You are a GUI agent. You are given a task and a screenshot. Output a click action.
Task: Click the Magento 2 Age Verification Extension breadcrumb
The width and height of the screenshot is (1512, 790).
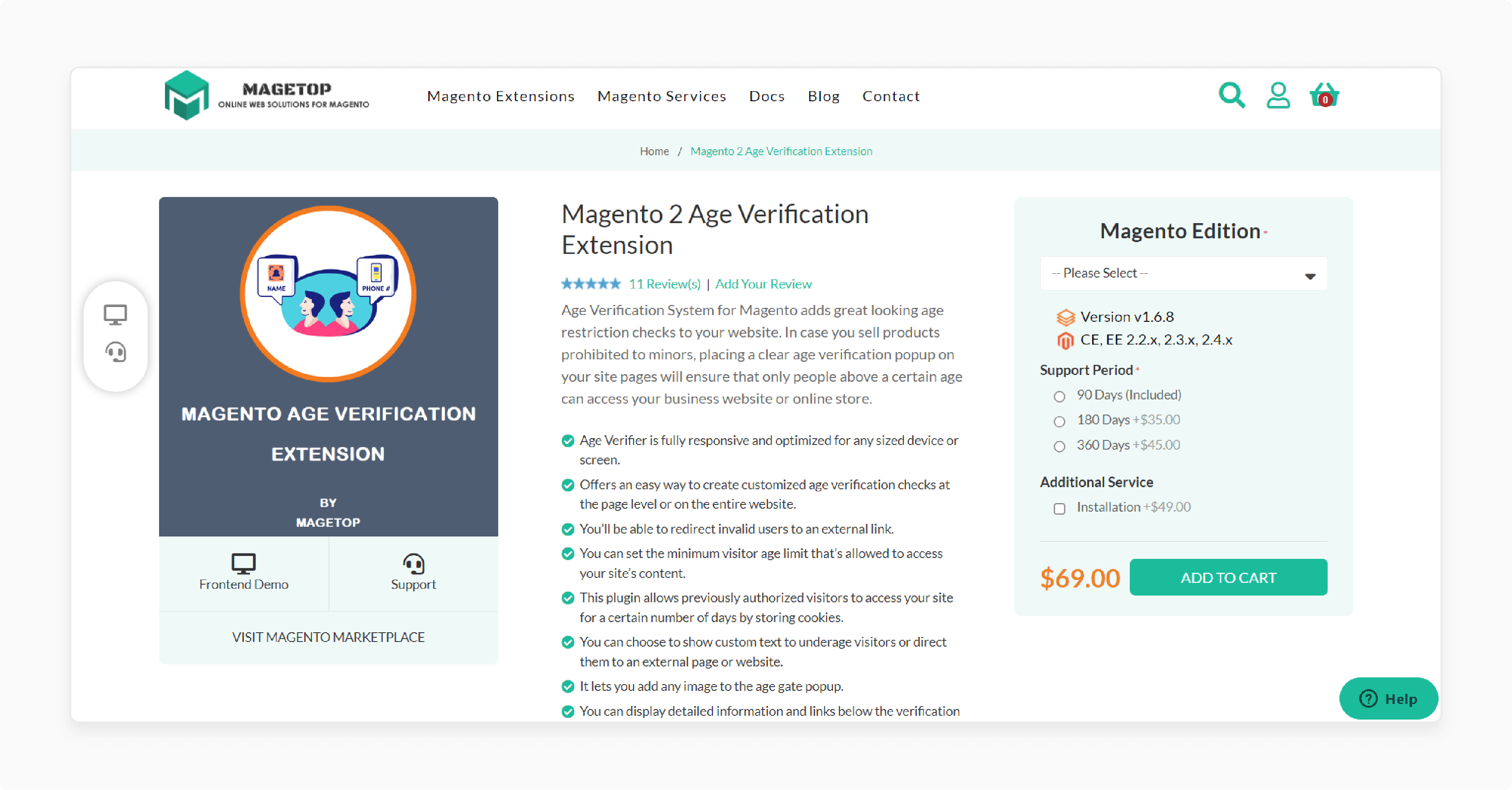780,151
